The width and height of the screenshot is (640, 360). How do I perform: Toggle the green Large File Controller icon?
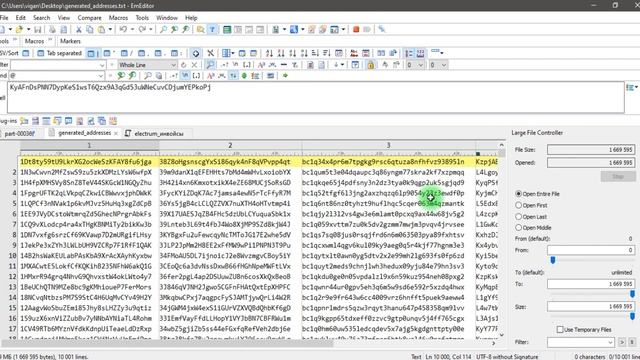click(x=227, y=29)
